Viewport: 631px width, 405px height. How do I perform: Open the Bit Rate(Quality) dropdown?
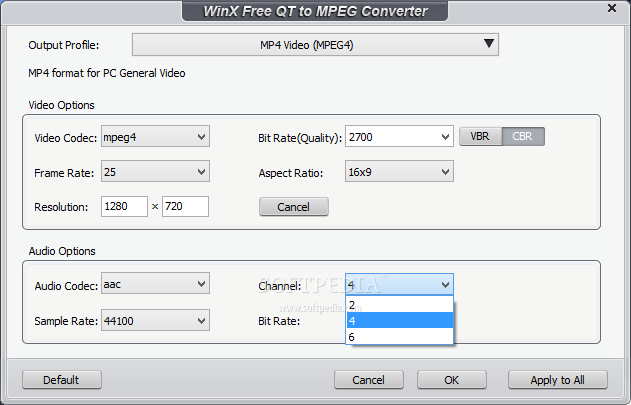click(399, 137)
